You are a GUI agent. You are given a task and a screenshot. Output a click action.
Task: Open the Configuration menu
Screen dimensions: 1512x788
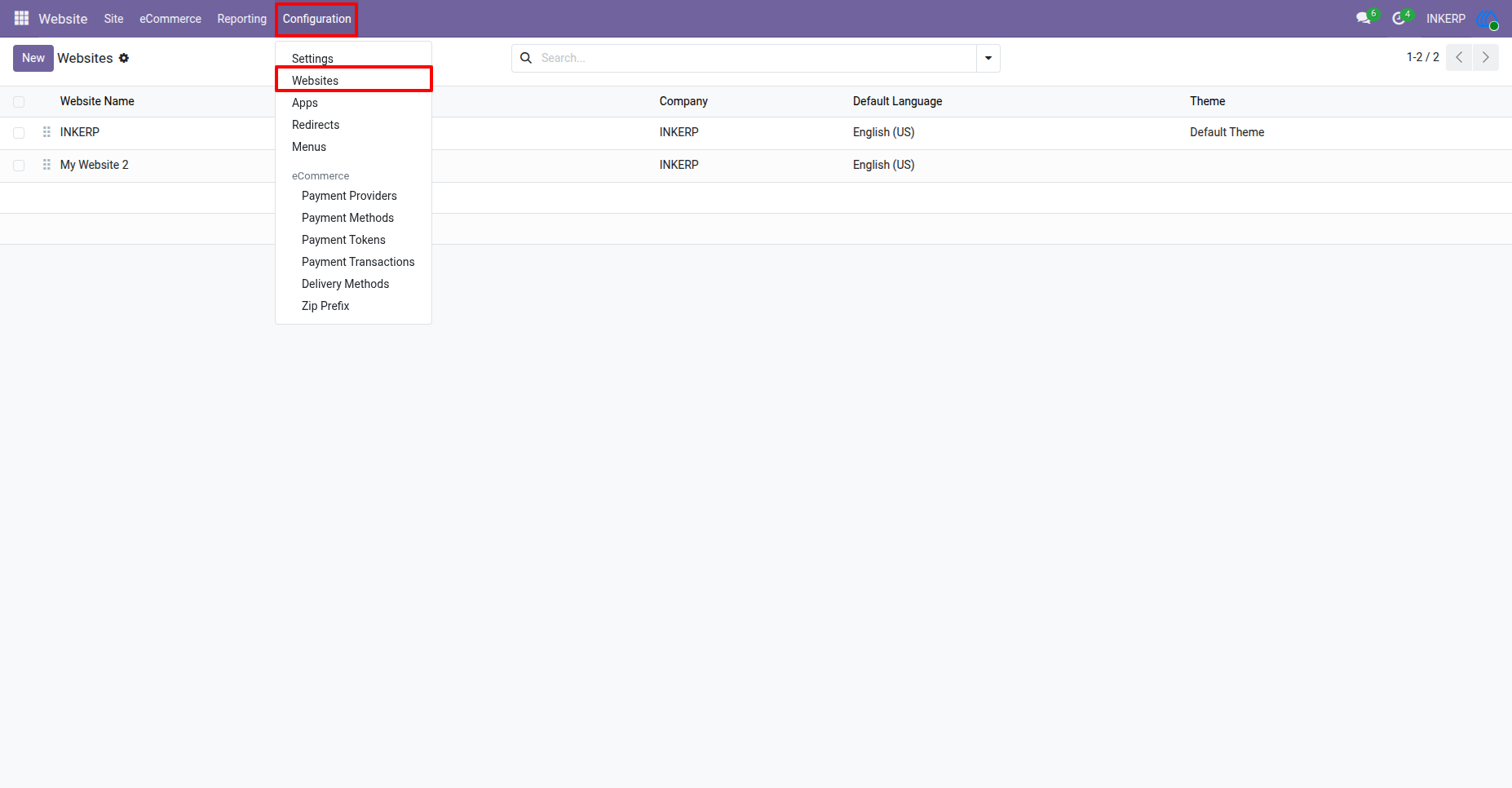coord(316,19)
